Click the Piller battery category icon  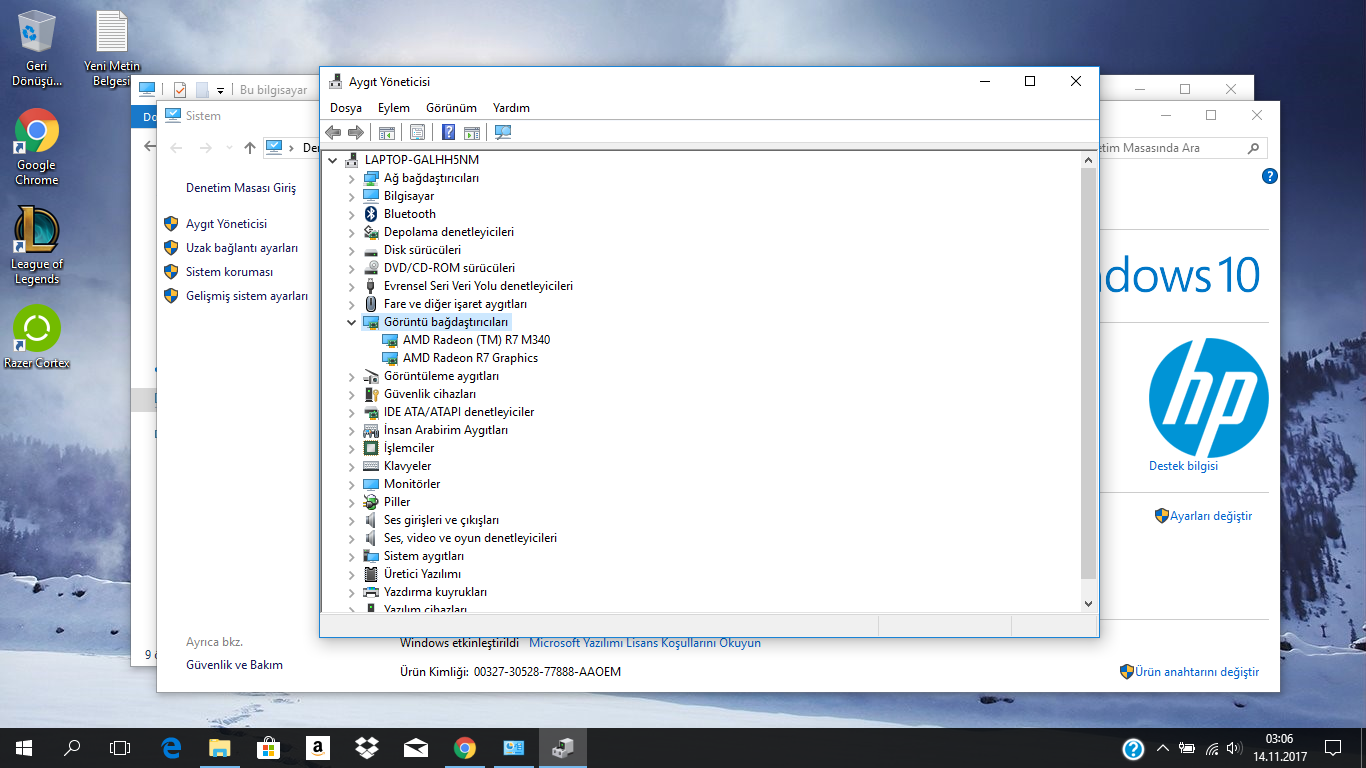371,502
